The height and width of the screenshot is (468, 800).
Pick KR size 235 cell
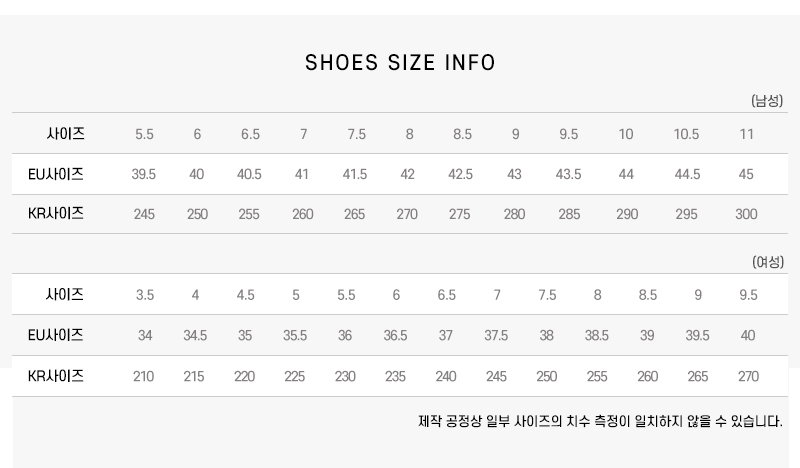tap(395, 376)
